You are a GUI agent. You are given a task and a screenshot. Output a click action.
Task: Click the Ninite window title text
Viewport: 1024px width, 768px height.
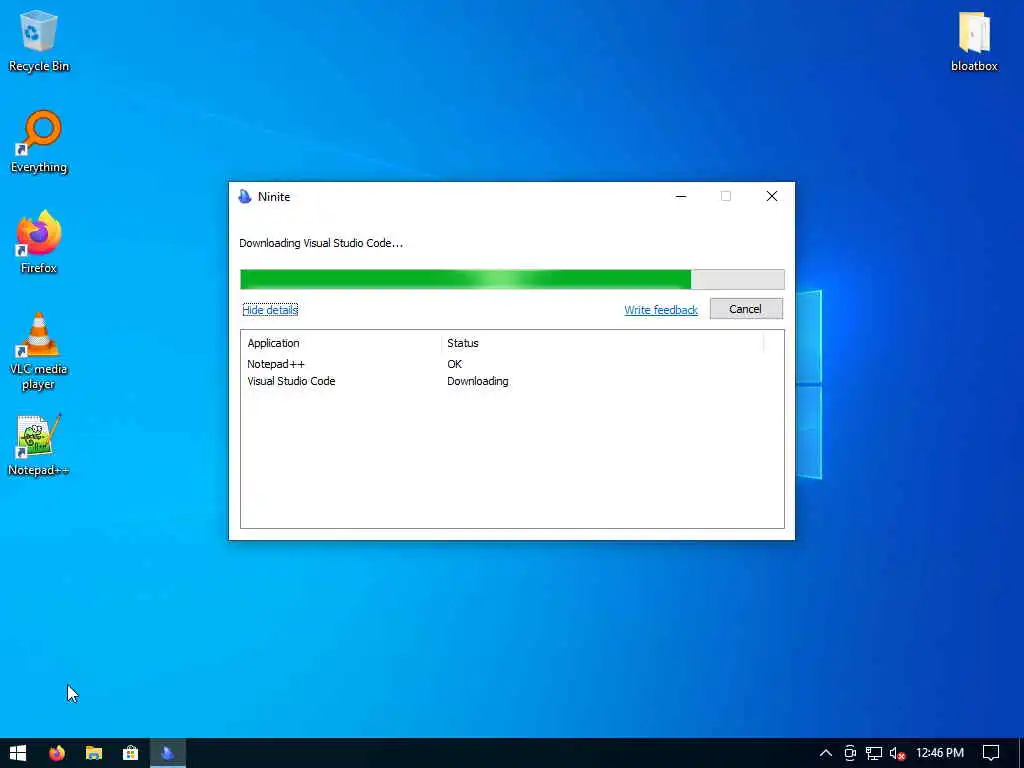274,197
